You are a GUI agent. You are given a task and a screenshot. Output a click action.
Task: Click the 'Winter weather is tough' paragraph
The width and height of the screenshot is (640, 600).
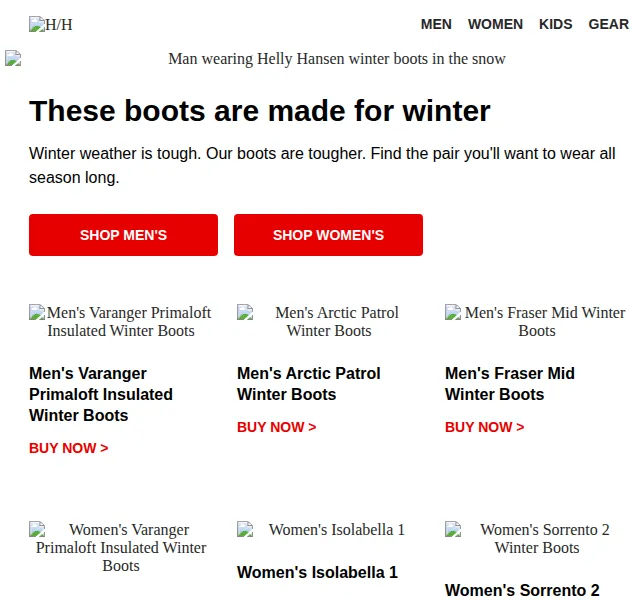pos(322,165)
